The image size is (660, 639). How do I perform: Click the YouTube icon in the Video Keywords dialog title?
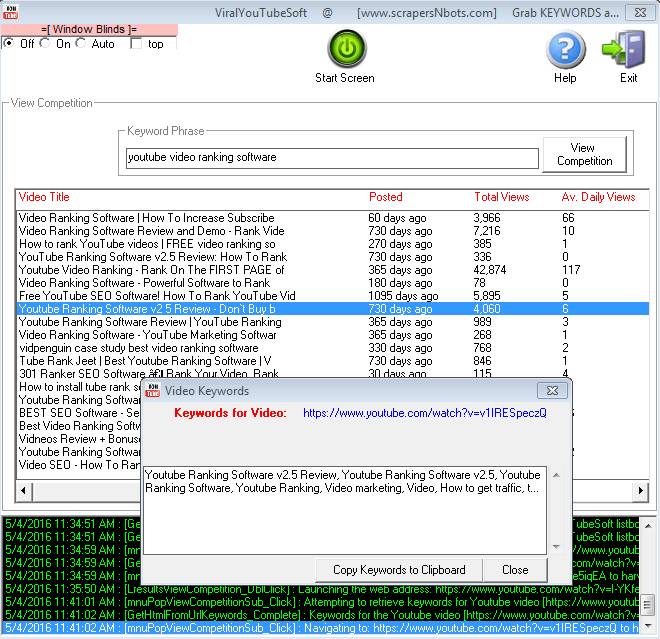pos(152,390)
